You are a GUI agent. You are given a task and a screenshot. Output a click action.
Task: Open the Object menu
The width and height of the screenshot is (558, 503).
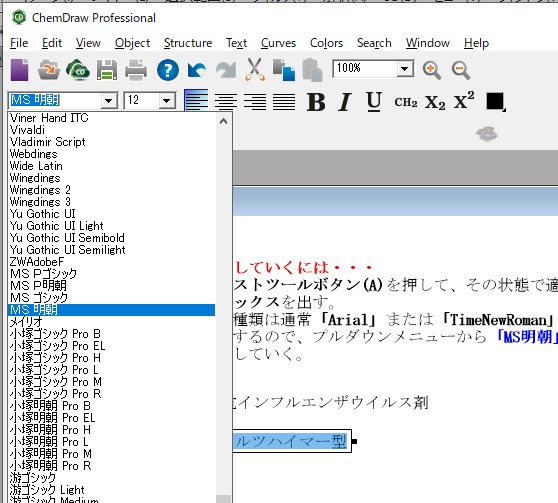click(132, 43)
